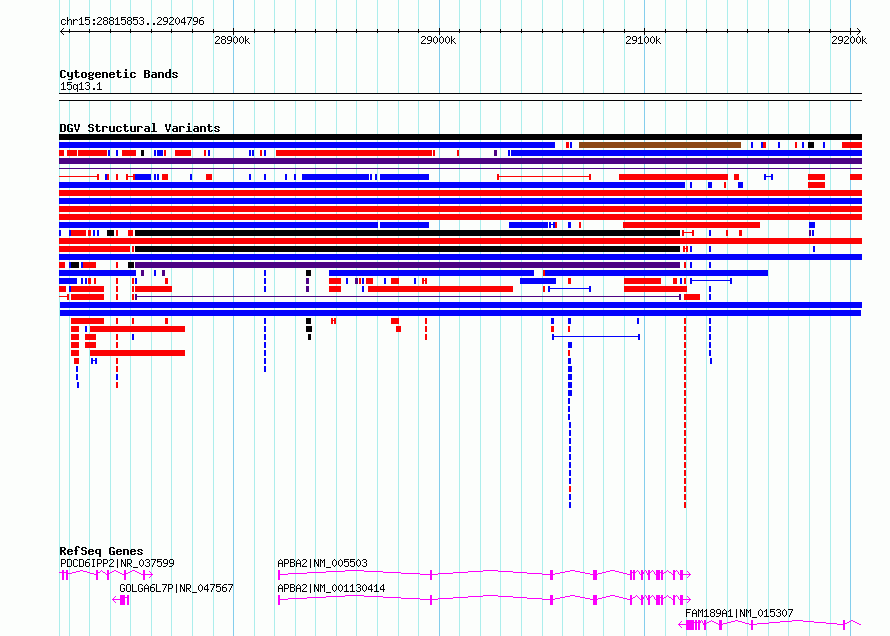
Task: Click the GOLGA6L7P gene glyph
Action: coord(121,600)
